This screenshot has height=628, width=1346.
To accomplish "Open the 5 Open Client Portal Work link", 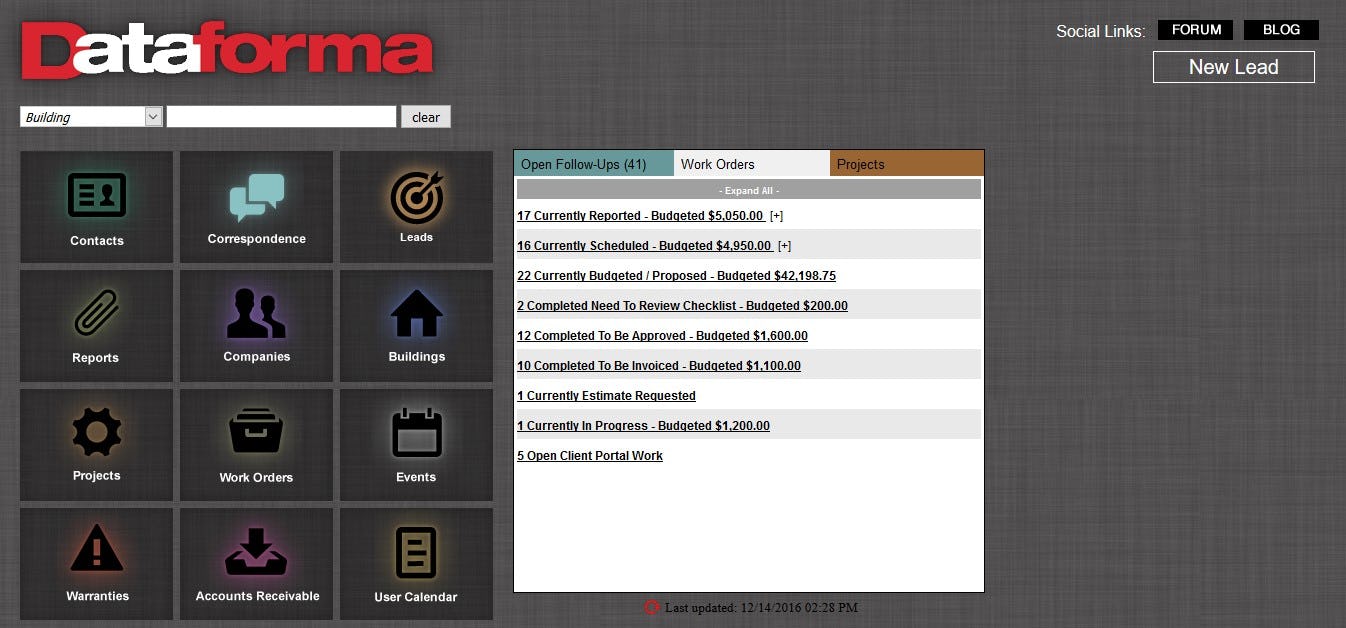I will click(x=589, y=455).
